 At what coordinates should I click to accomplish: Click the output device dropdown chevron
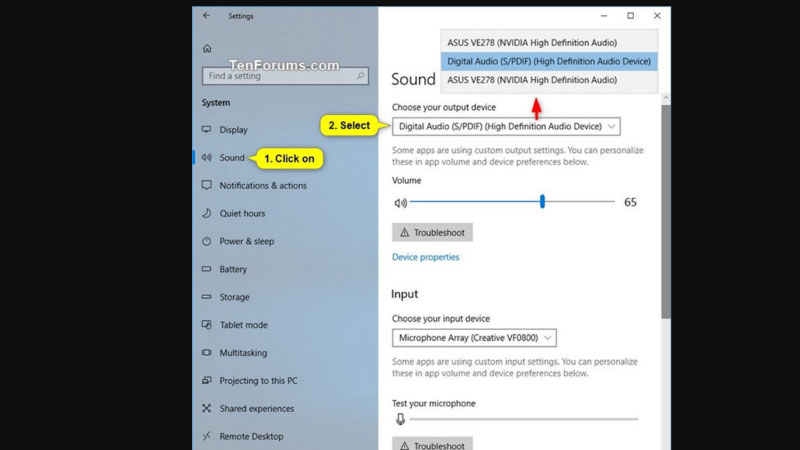[x=611, y=127]
